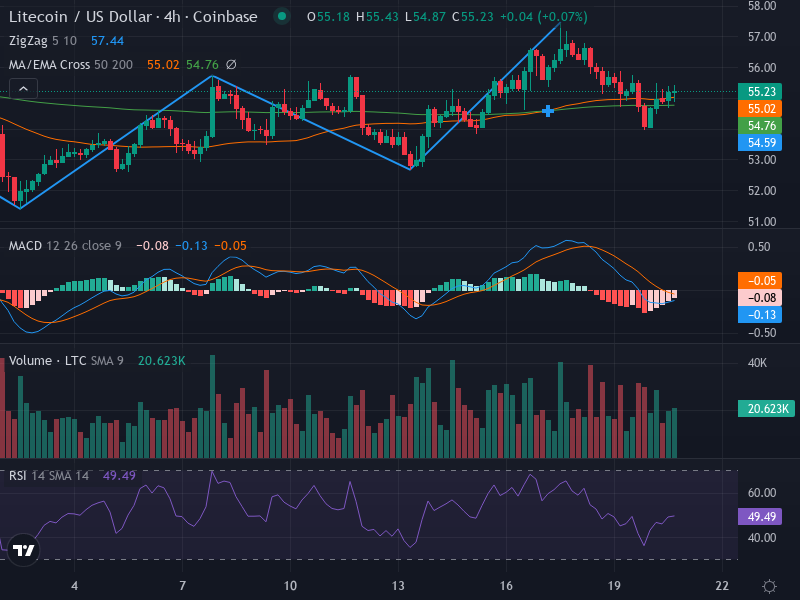This screenshot has height=600, width=800.
Task: Select the RSI indicator label
Action: 17,476
